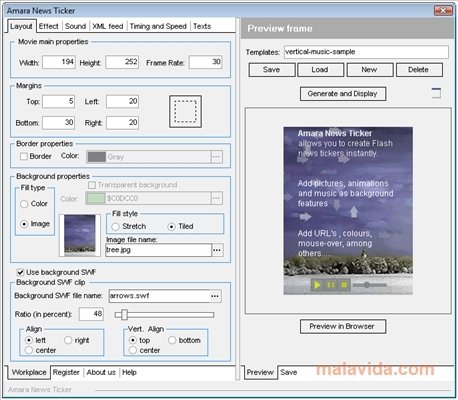Click the Templates name field
The image size is (458, 400).
(x=366, y=52)
